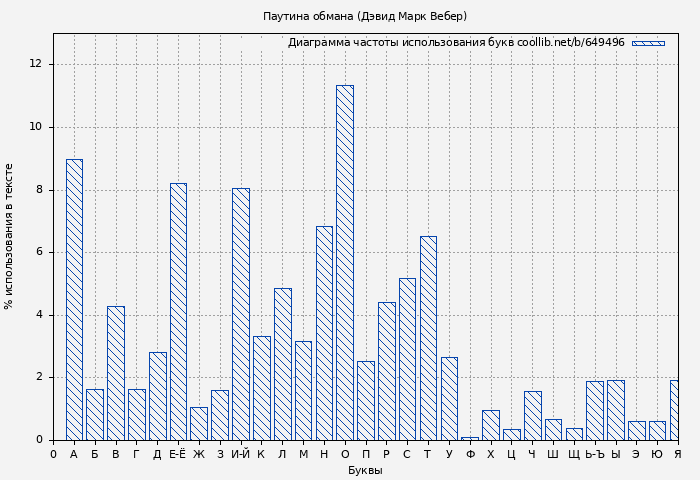700x480 pixels.
Task: Select the bar for letter С
Action: [x=407, y=359]
